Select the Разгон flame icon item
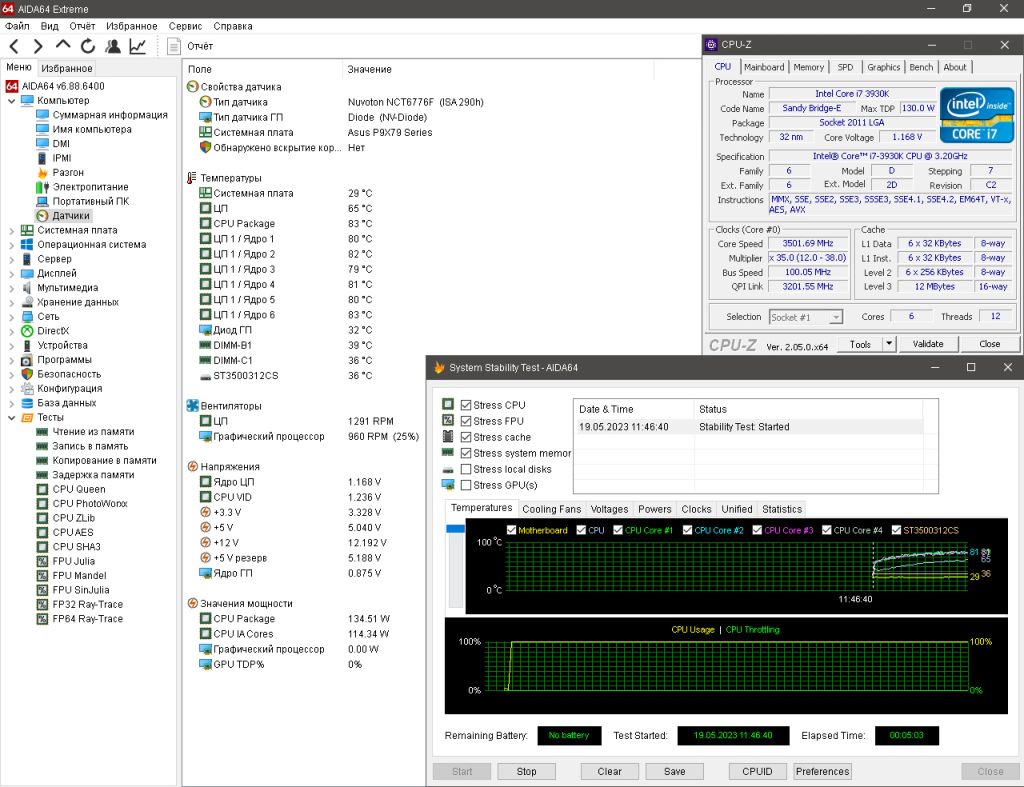The width and height of the screenshot is (1024, 787). tap(42, 172)
